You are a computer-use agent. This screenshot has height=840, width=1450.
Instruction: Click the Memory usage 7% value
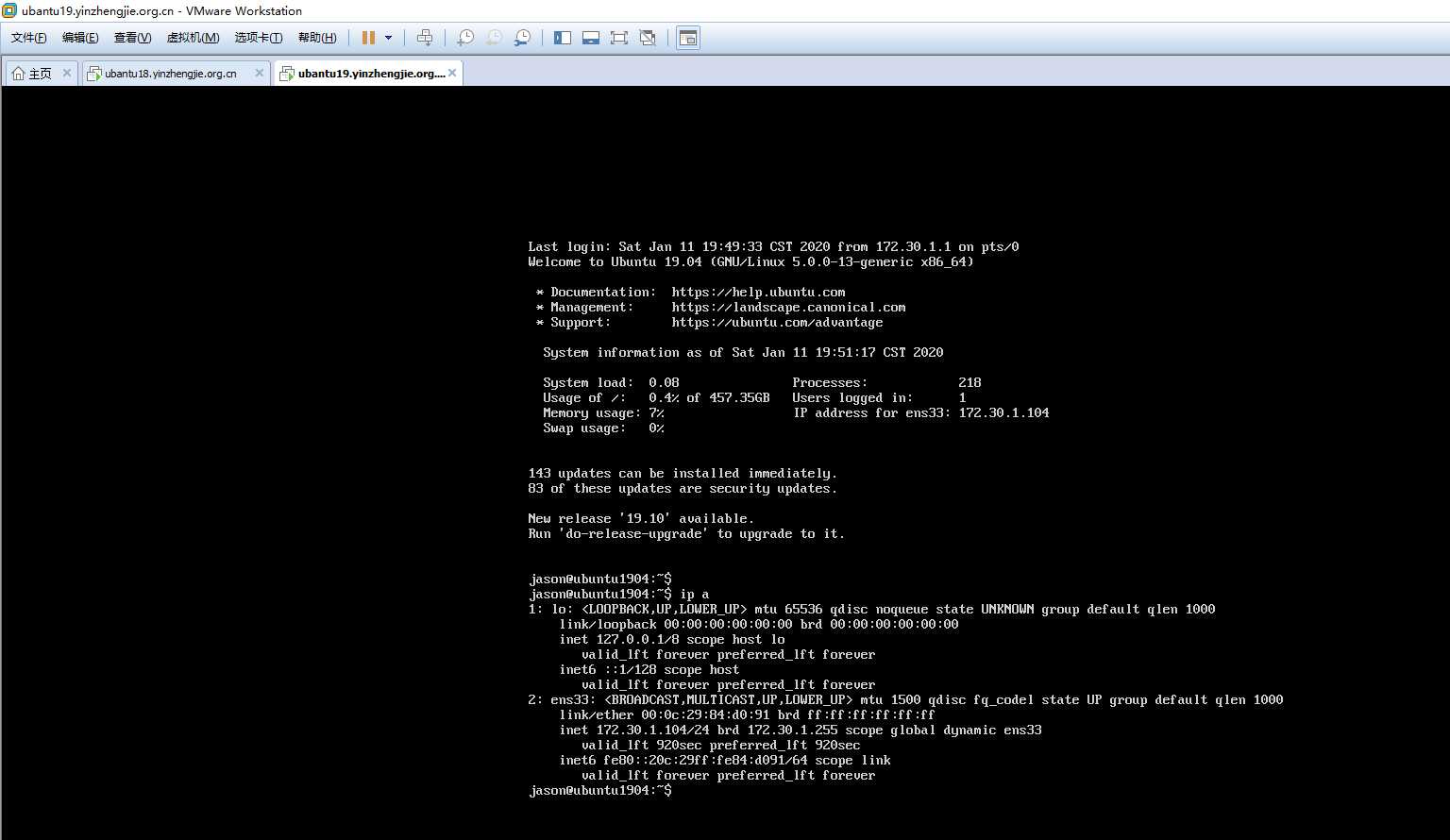pos(656,413)
